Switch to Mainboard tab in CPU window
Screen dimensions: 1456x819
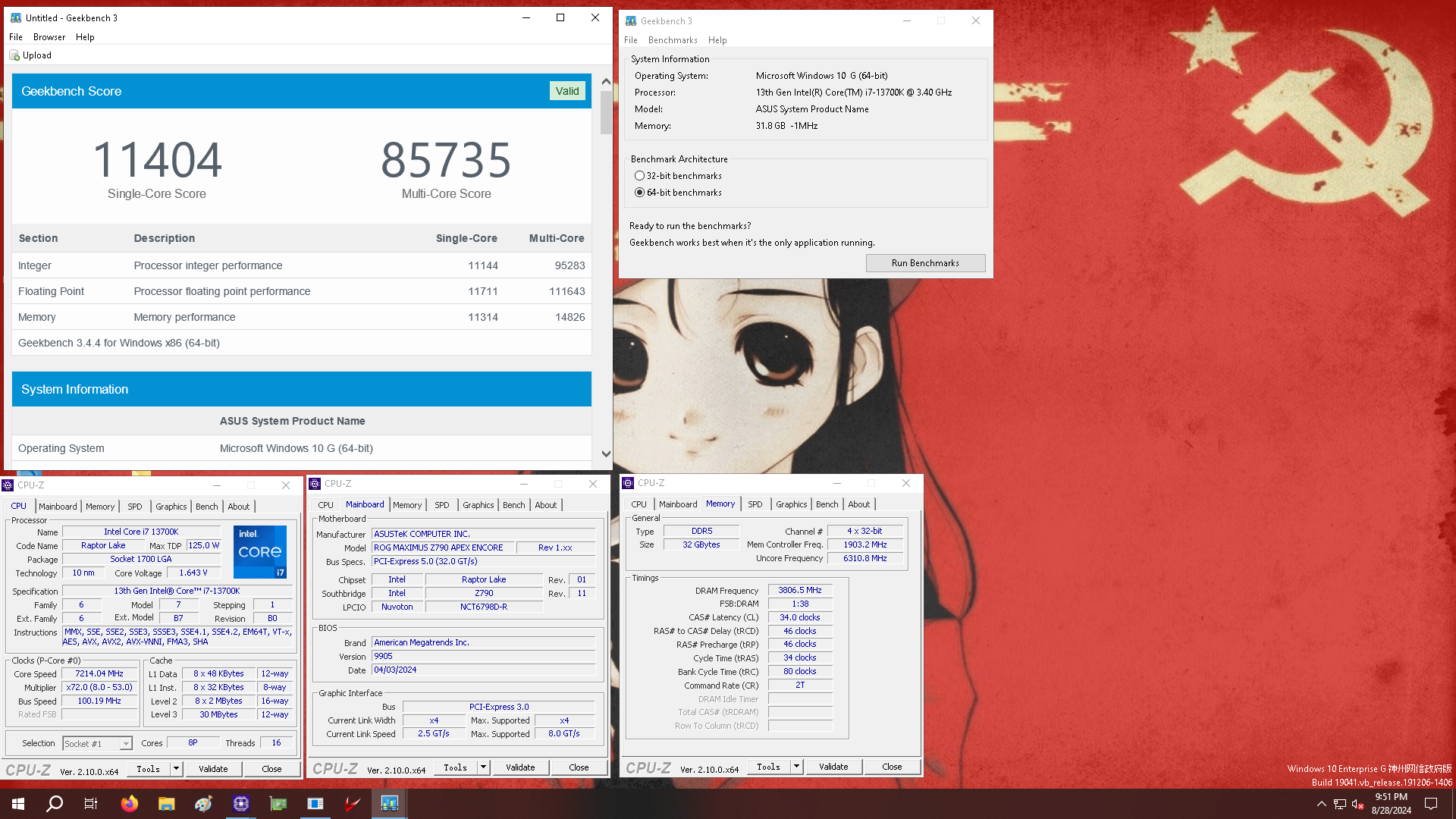(58, 507)
